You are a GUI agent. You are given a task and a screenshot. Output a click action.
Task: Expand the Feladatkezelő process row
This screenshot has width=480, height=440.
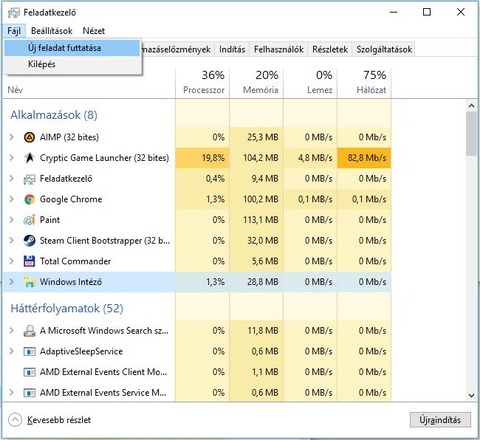(x=12, y=178)
